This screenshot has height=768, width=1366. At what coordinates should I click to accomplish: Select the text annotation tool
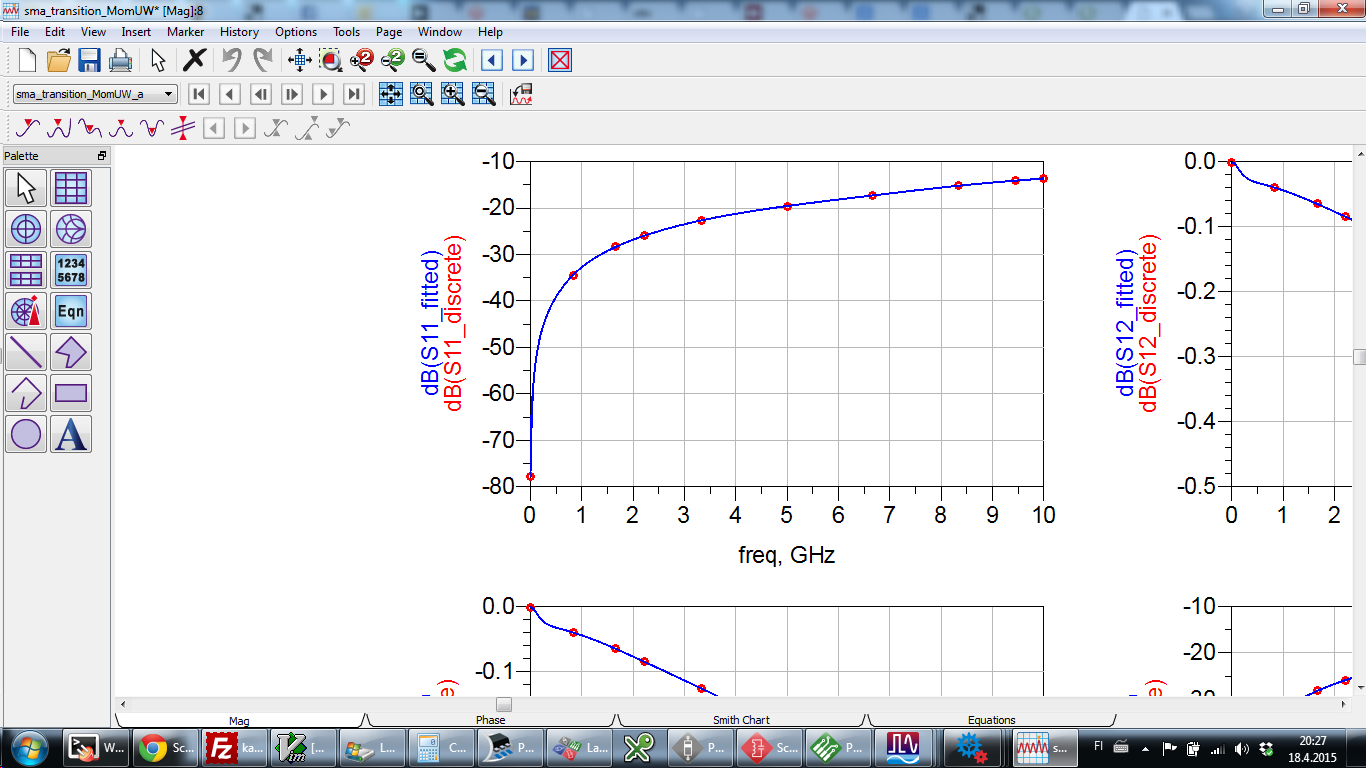coord(71,434)
